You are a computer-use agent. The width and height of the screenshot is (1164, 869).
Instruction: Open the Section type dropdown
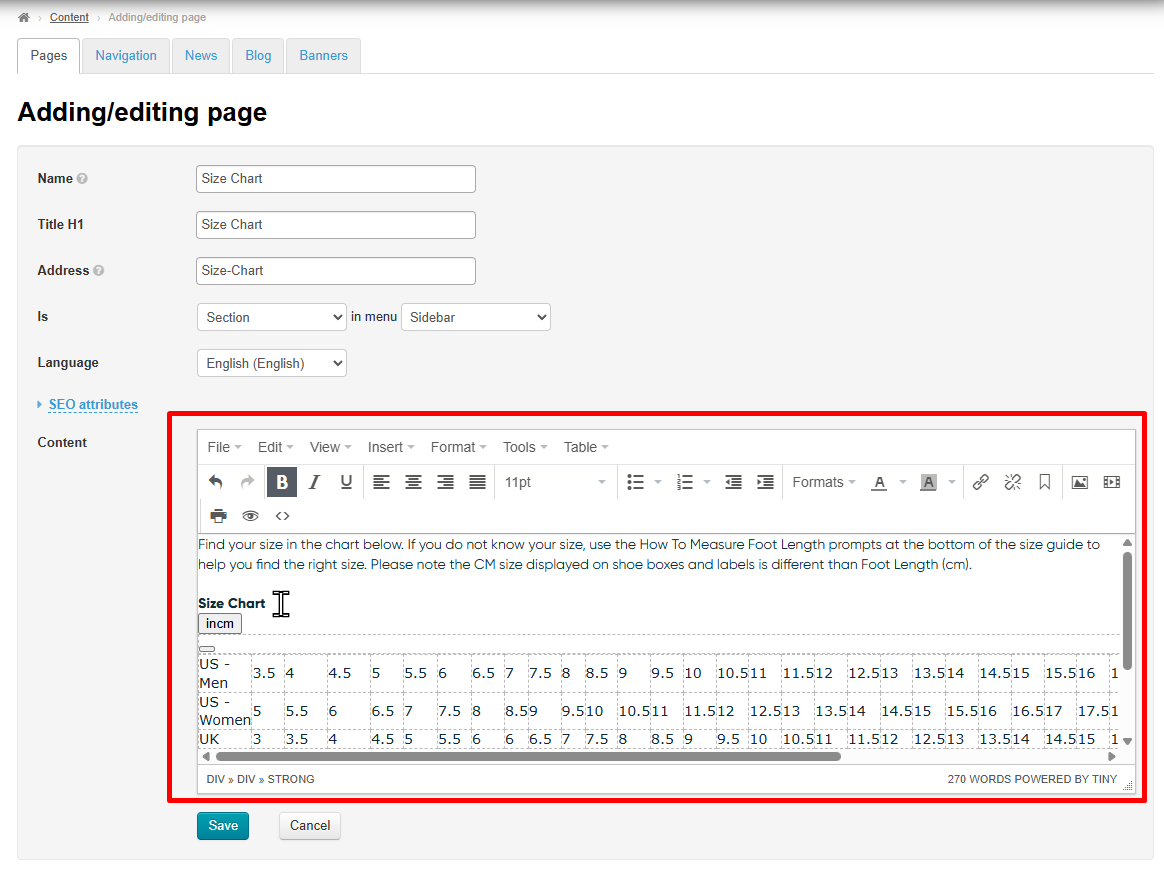[272, 317]
